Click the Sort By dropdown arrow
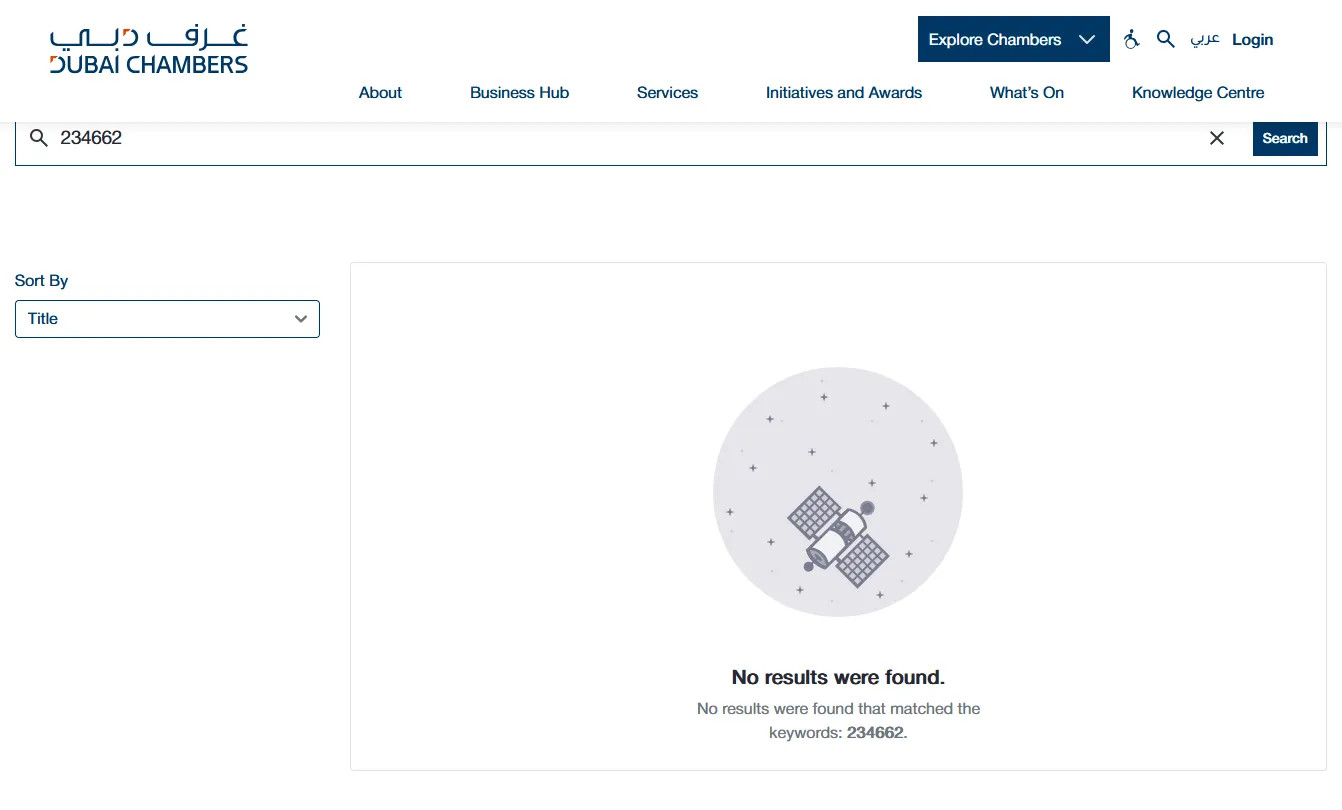Viewport: 1342px width, 810px height. [x=301, y=319]
